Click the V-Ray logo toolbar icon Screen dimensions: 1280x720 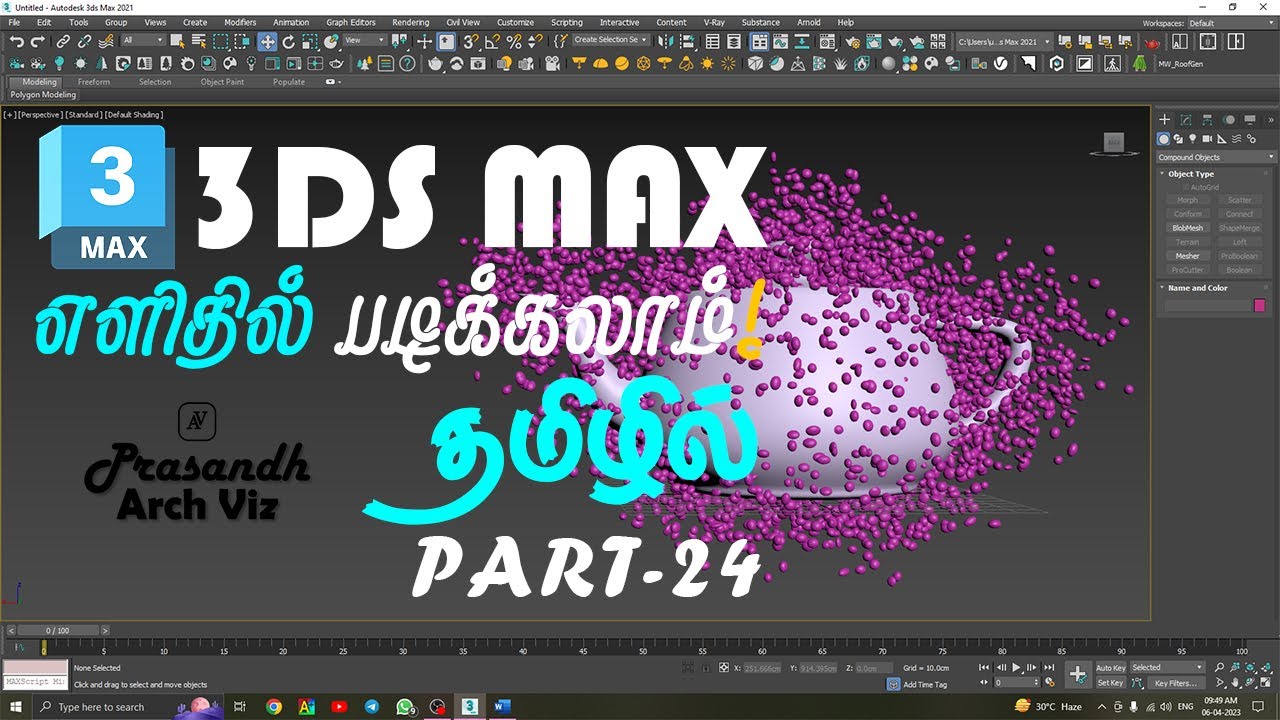[x=1001, y=63]
